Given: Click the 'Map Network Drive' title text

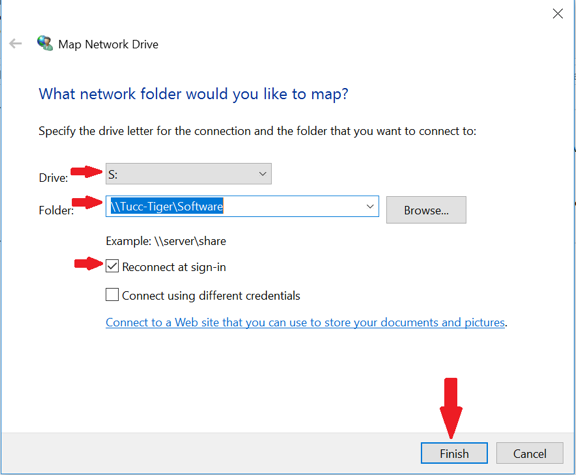Looking at the screenshot, I should tap(108, 44).
